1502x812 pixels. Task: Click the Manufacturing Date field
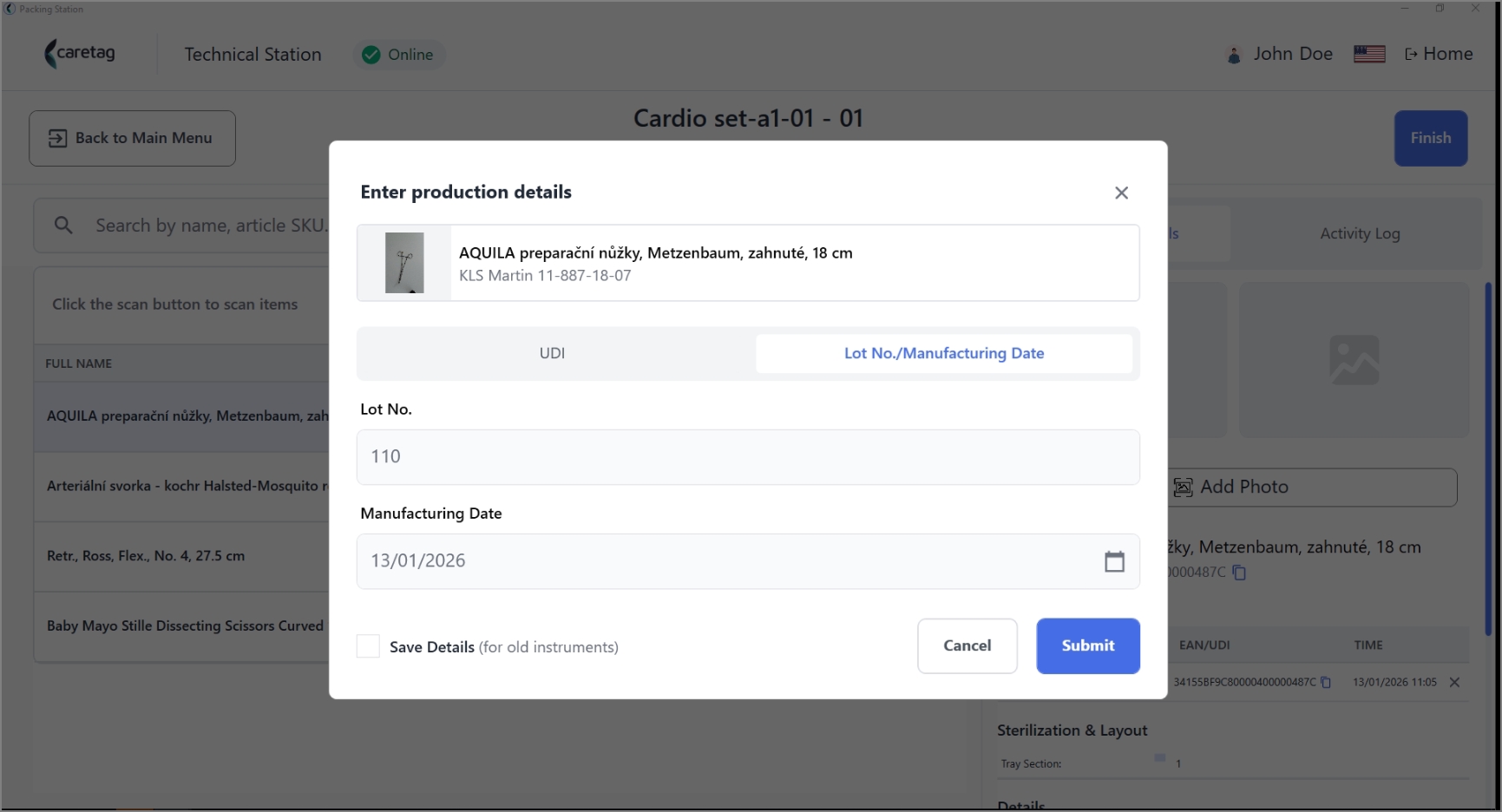click(x=747, y=561)
